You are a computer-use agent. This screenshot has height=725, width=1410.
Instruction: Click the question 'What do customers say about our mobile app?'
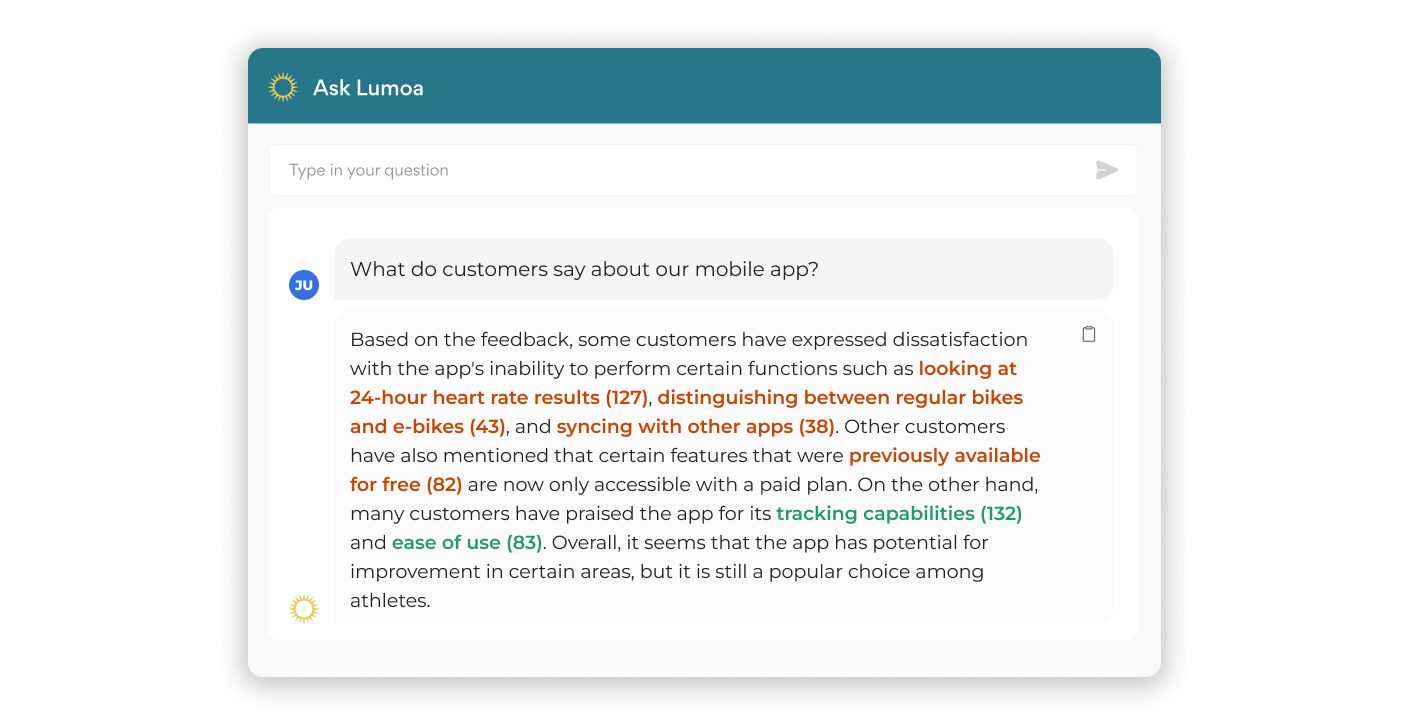click(x=584, y=269)
